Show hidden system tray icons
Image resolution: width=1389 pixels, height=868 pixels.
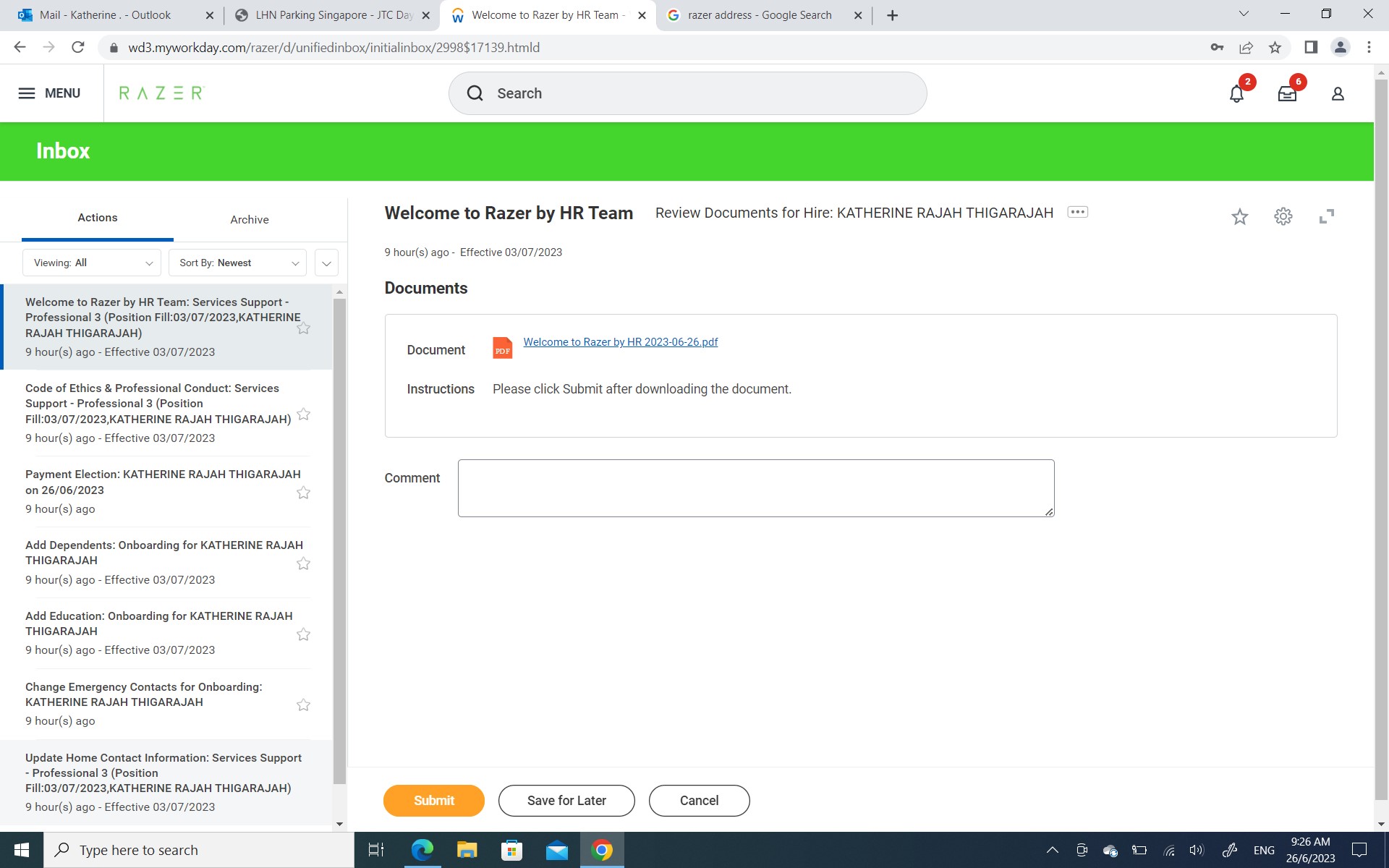point(1053,850)
